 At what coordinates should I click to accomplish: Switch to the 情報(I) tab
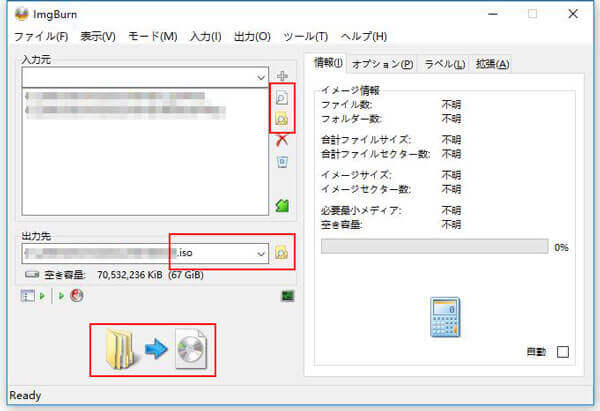coord(328,63)
